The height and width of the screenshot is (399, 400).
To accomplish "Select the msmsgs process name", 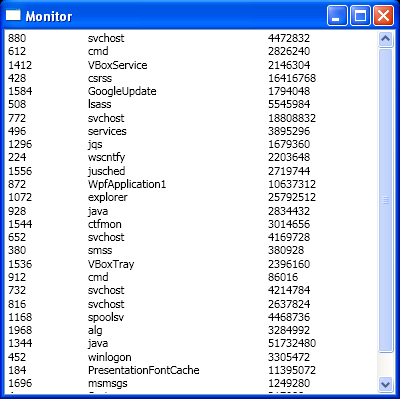I will coord(107,384).
